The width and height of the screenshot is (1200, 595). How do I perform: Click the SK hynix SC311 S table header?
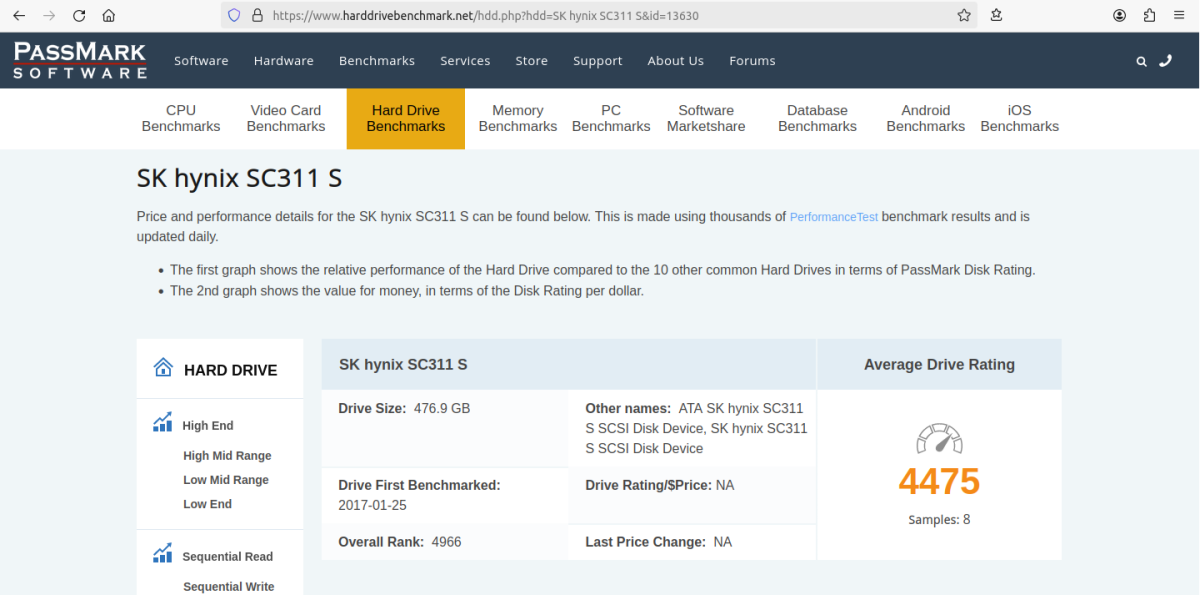(x=403, y=365)
